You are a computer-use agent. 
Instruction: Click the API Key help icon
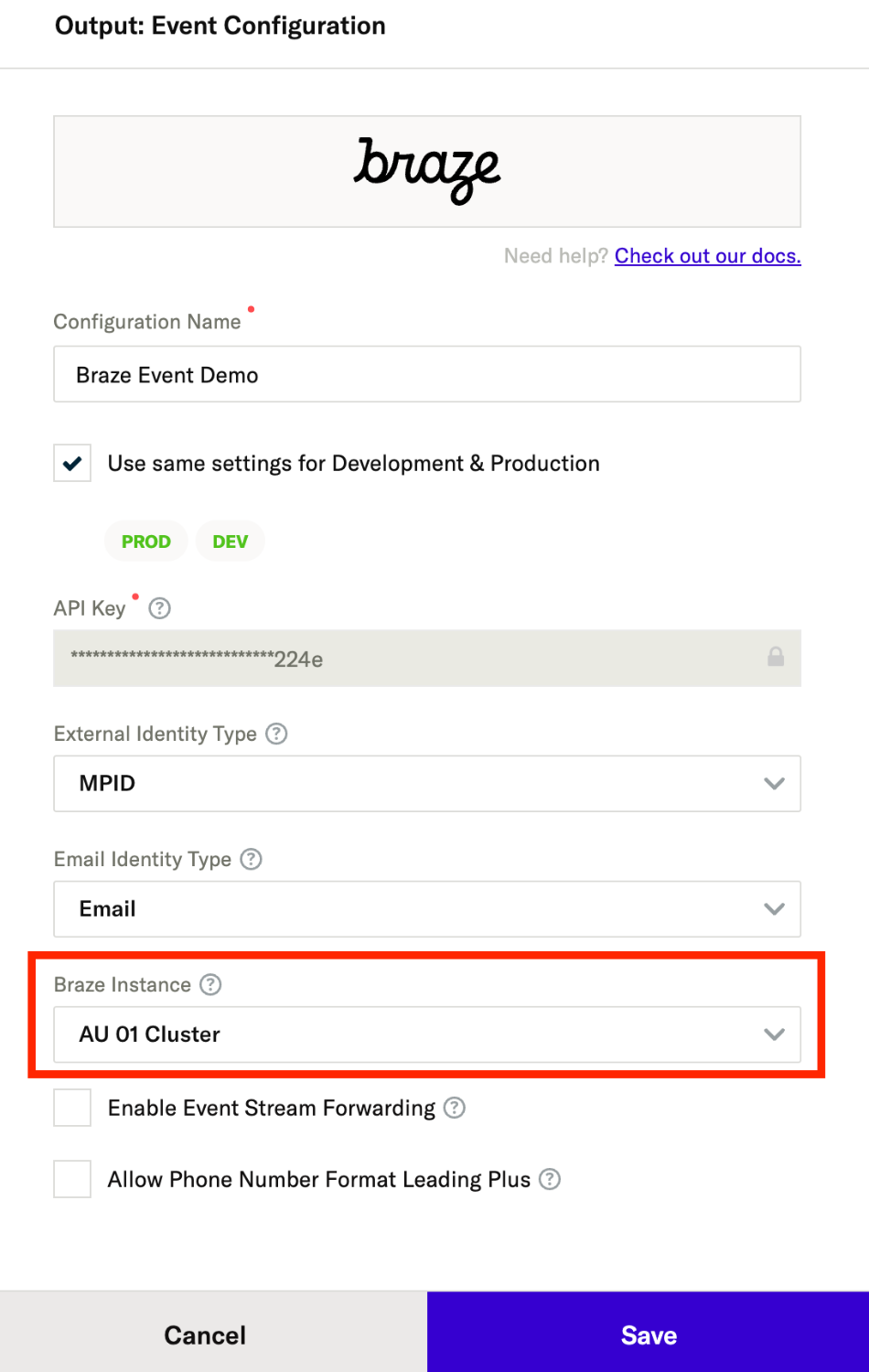[x=159, y=608]
